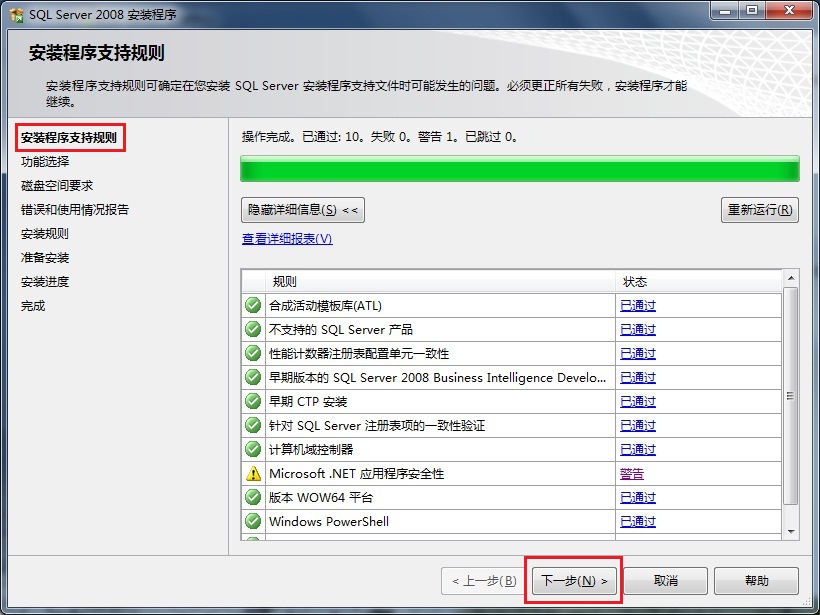Open 已通过 link for Windows PowerShell
820x615 pixels.
pyautogui.click(x=637, y=521)
